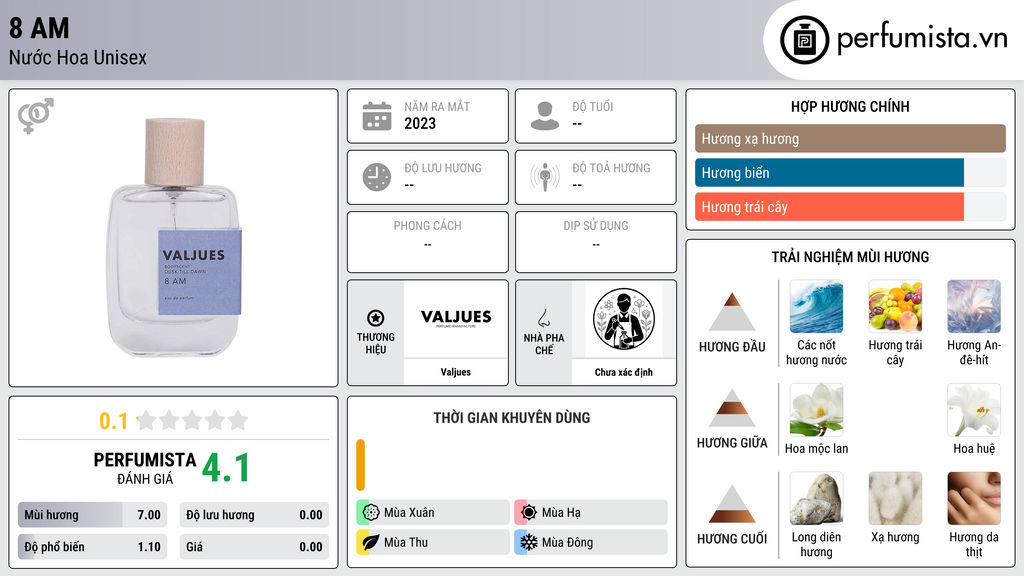Click the sillage icon beside Độ toả hương
Image resolution: width=1024 pixels, height=576 pixels.
pos(545,177)
